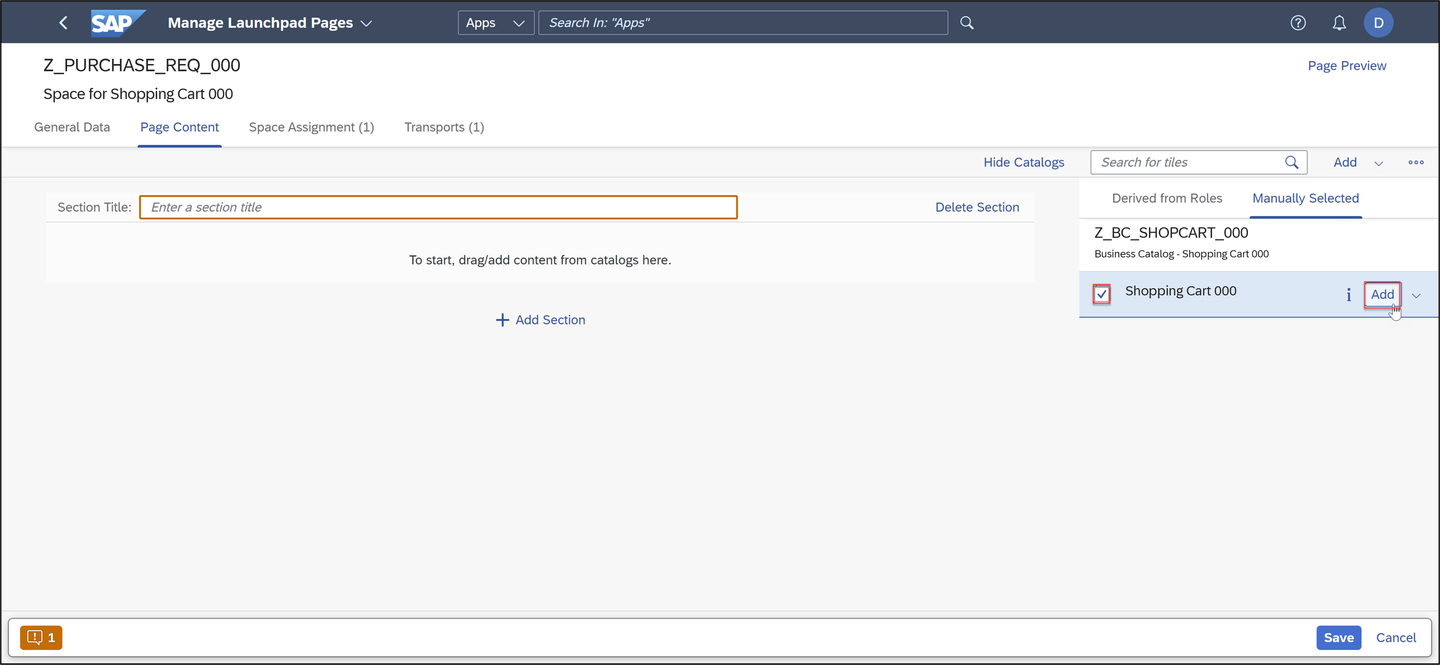Open the Space Assignment (1) tab
Image resolution: width=1440 pixels, height=665 pixels.
311,127
